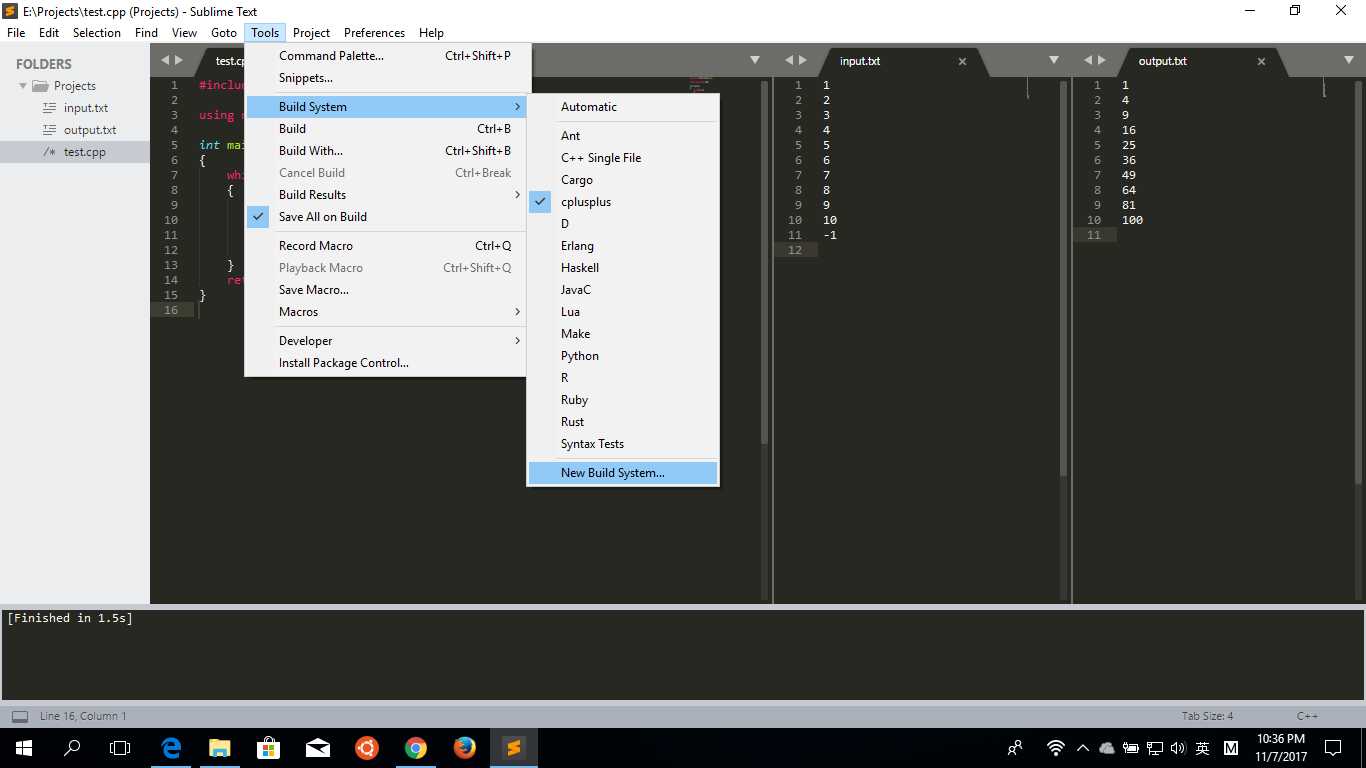This screenshot has height=768, width=1366.
Task: Click the Sublime Text taskbar icon
Action: 514,748
